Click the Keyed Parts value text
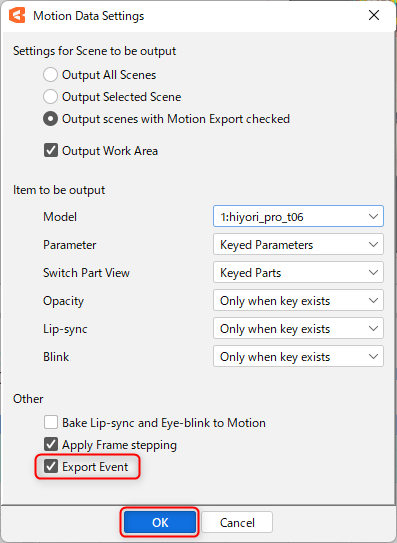 (250, 273)
